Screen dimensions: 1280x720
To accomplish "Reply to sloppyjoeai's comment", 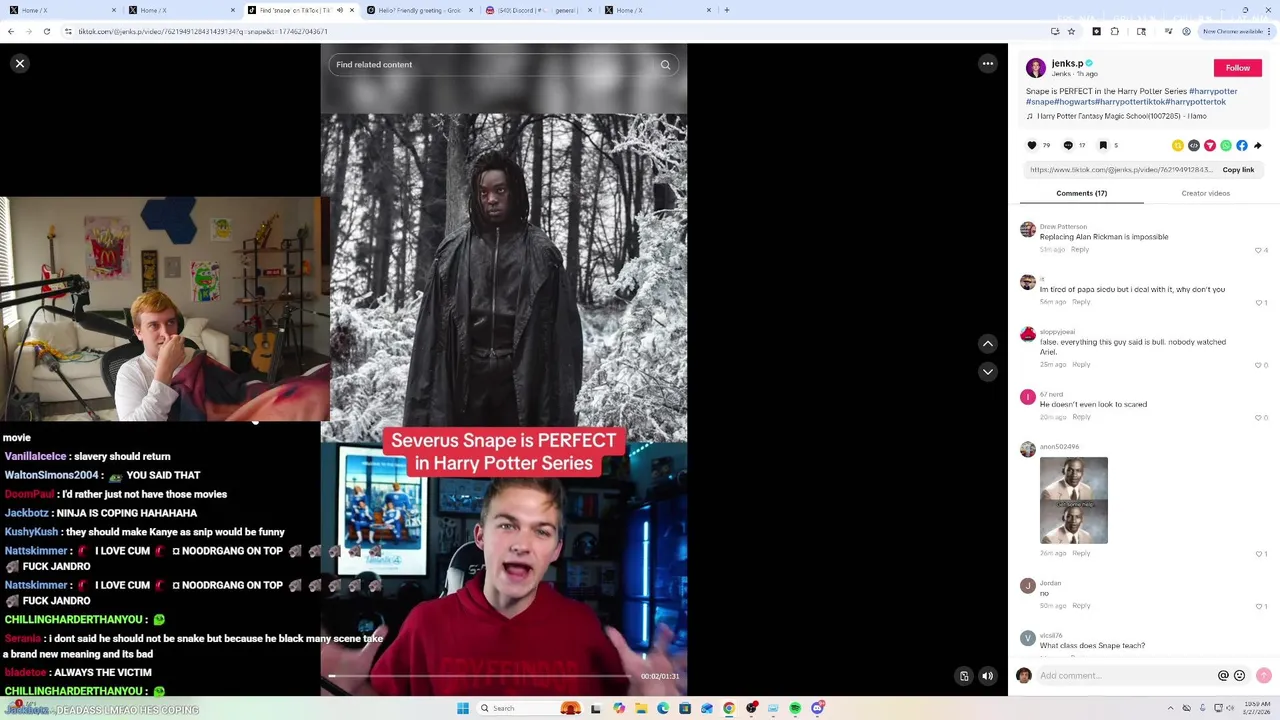I will pos(1081,364).
